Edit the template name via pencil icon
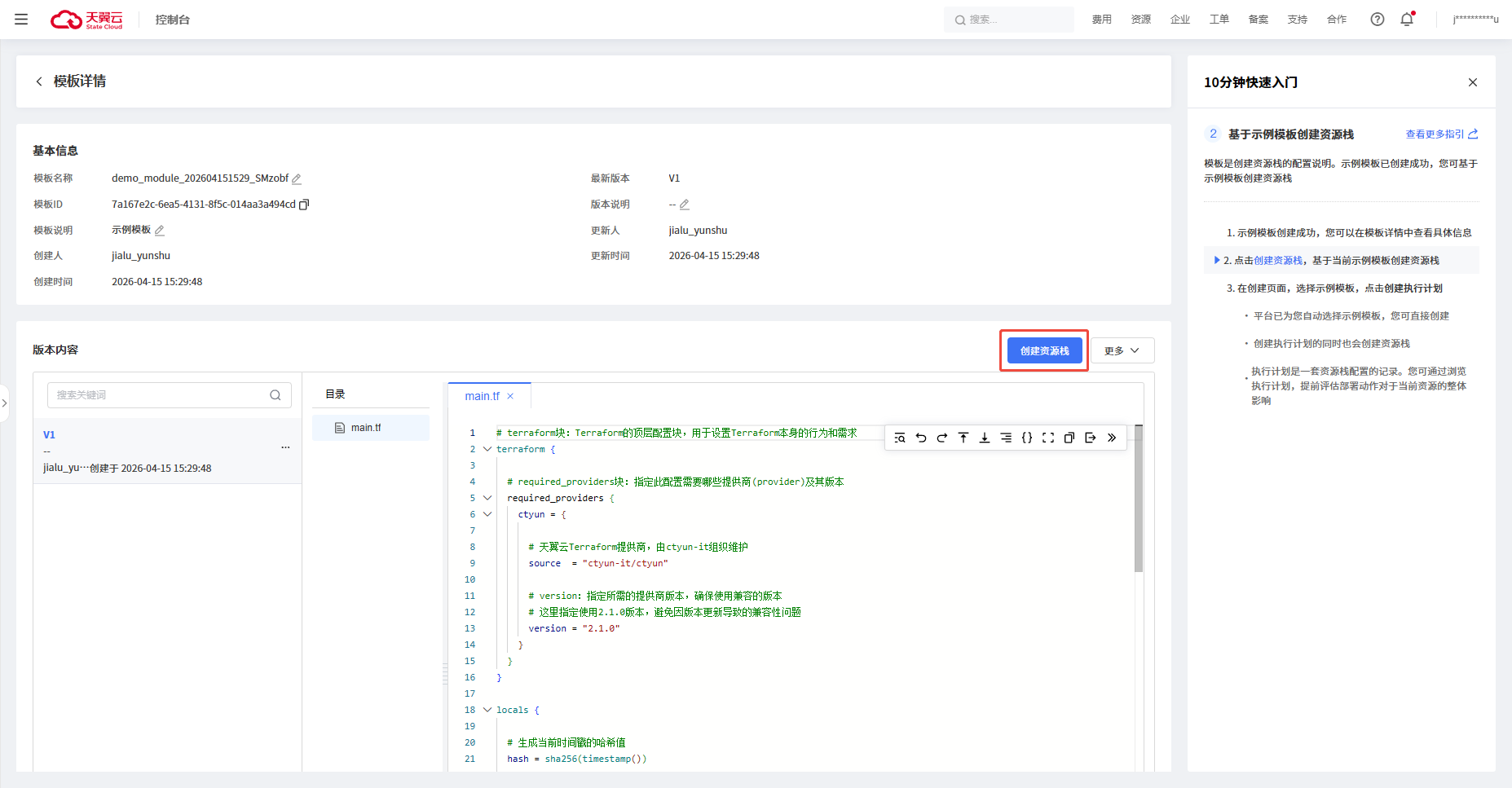 point(297,178)
